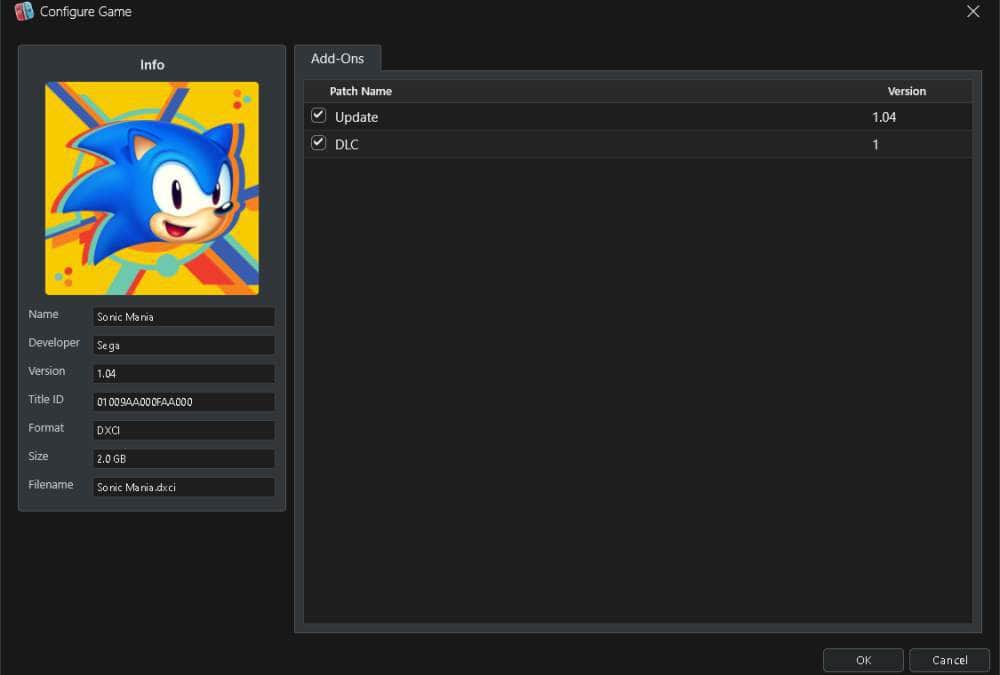Click the Size field showing 2.0 GB
The height and width of the screenshot is (675, 1000).
[x=184, y=459]
